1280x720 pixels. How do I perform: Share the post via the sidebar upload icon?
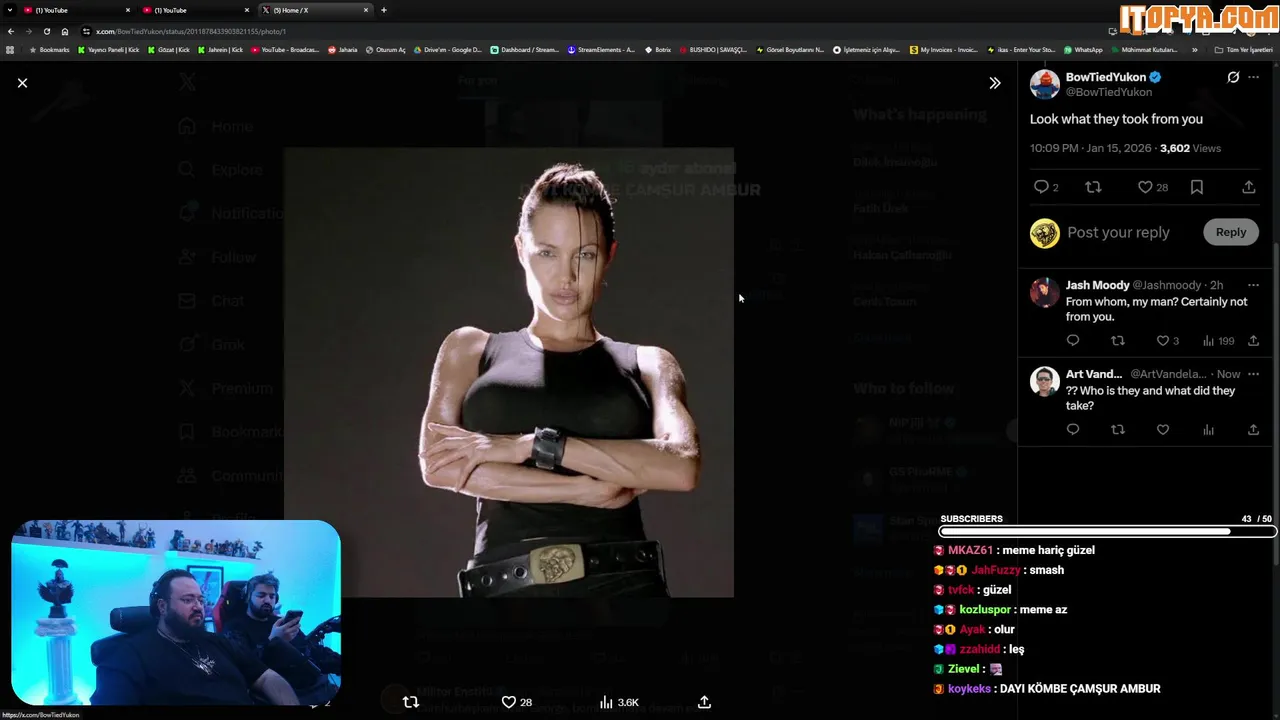1248,187
